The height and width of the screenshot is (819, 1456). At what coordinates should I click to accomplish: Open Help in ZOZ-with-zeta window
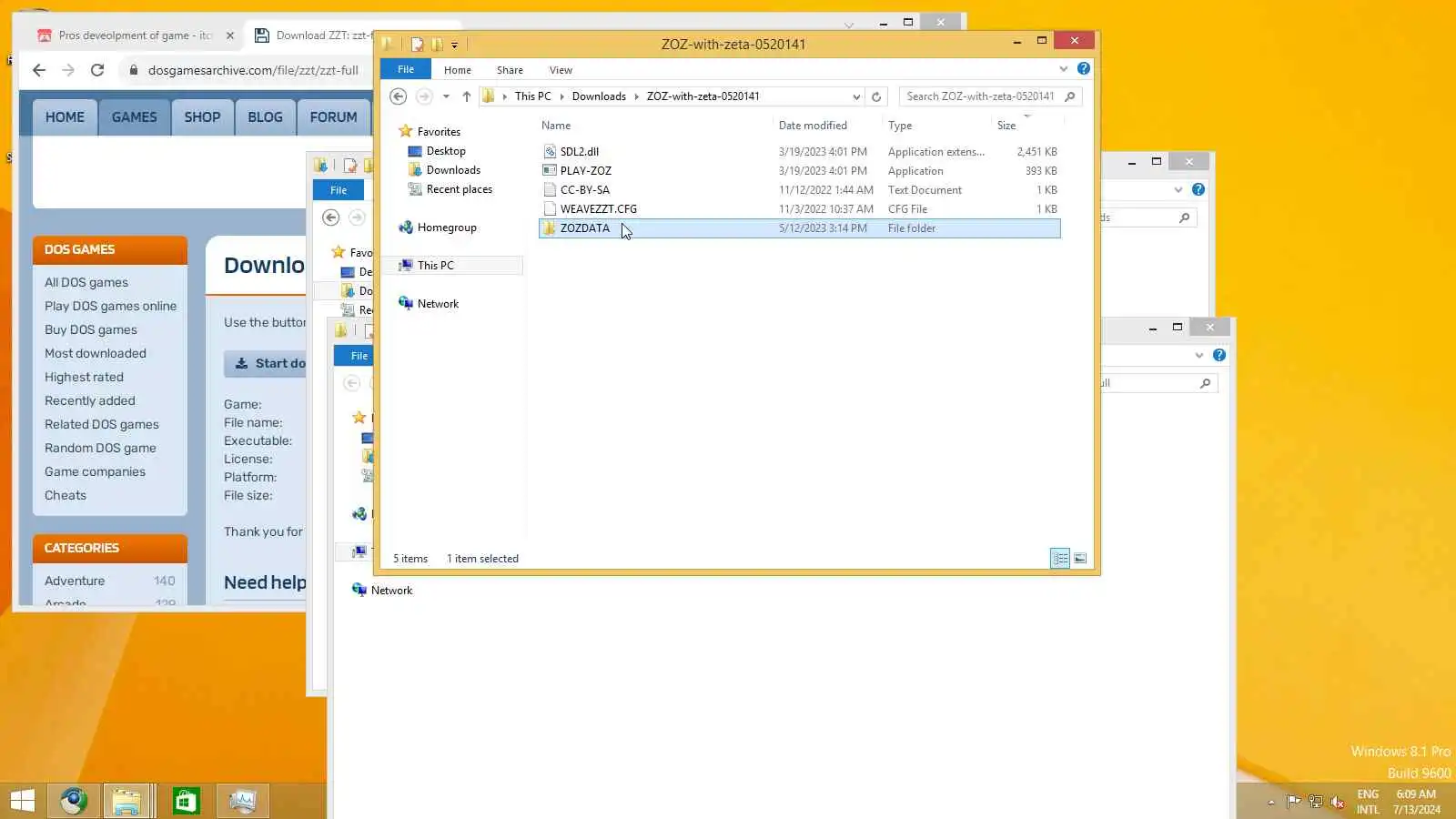pos(1083,68)
